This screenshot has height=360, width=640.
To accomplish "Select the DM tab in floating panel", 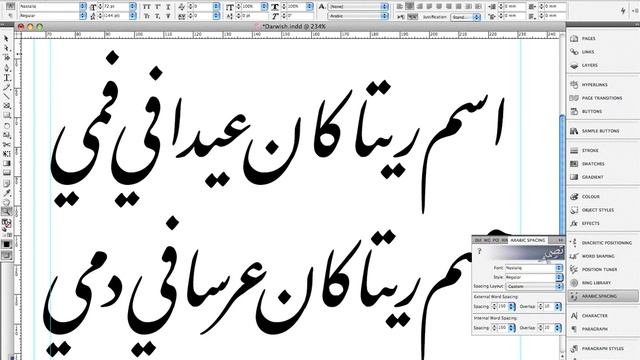I will pyautogui.click(x=478, y=240).
